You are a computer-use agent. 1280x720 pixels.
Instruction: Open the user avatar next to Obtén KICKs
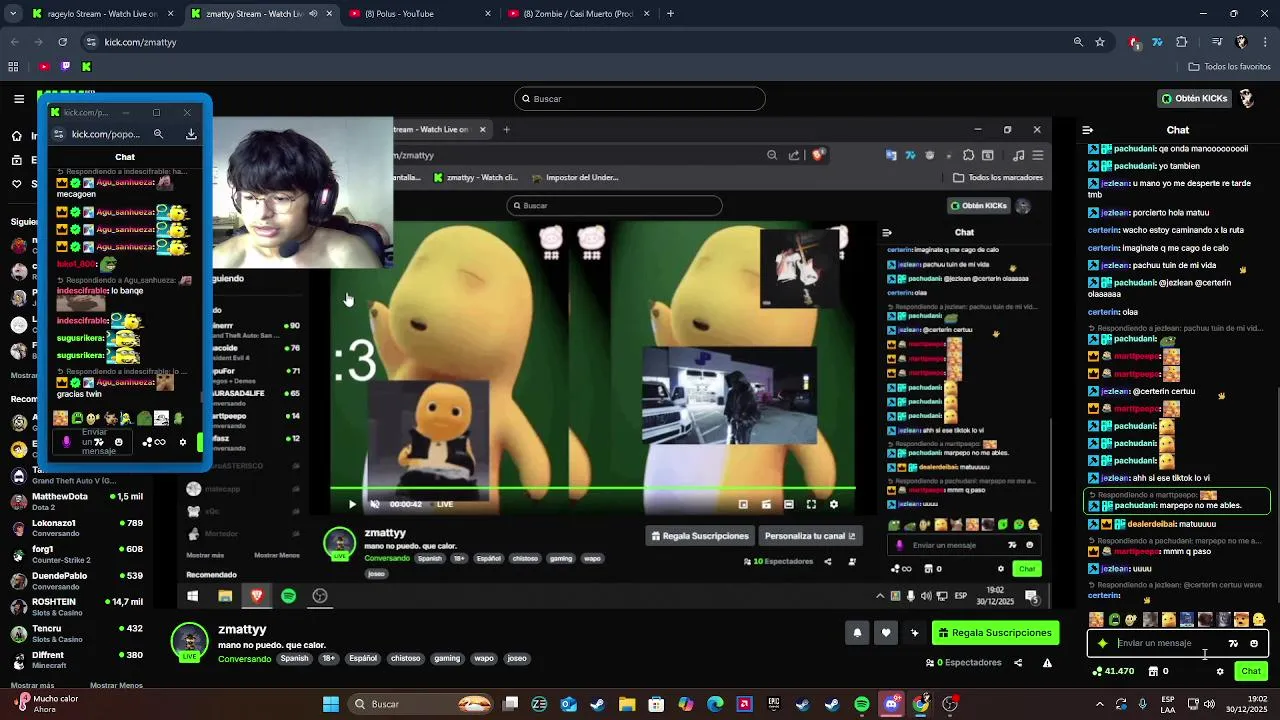[x=1247, y=98]
